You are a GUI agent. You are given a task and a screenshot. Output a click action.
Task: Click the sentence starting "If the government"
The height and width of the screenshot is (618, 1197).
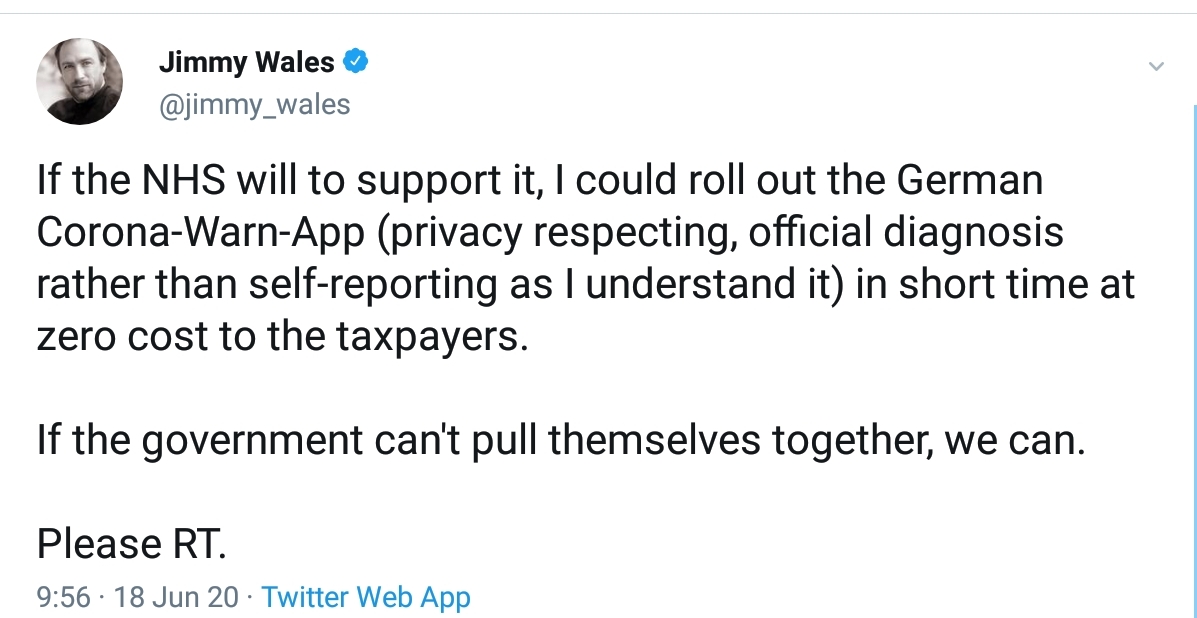560,440
